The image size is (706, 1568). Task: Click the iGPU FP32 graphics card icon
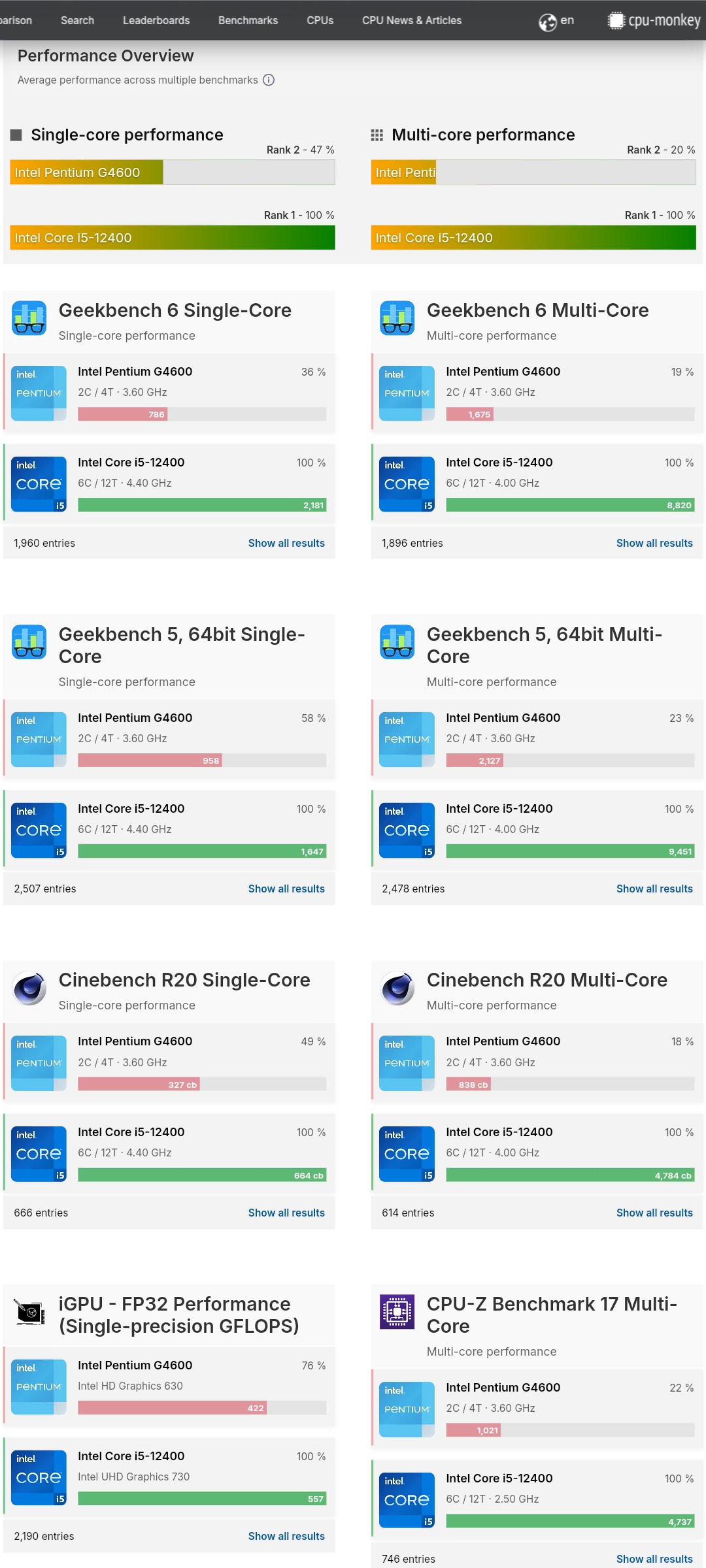click(x=29, y=1311)
